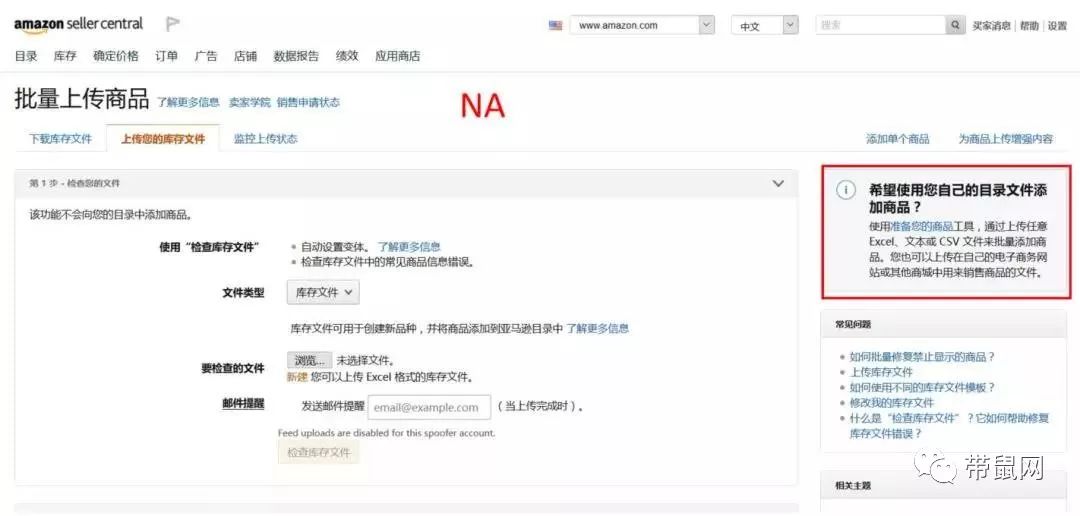Click the 准备您的商品 tool link
Viewport: 1080px width, 516px height.
[x=922, y=226]
